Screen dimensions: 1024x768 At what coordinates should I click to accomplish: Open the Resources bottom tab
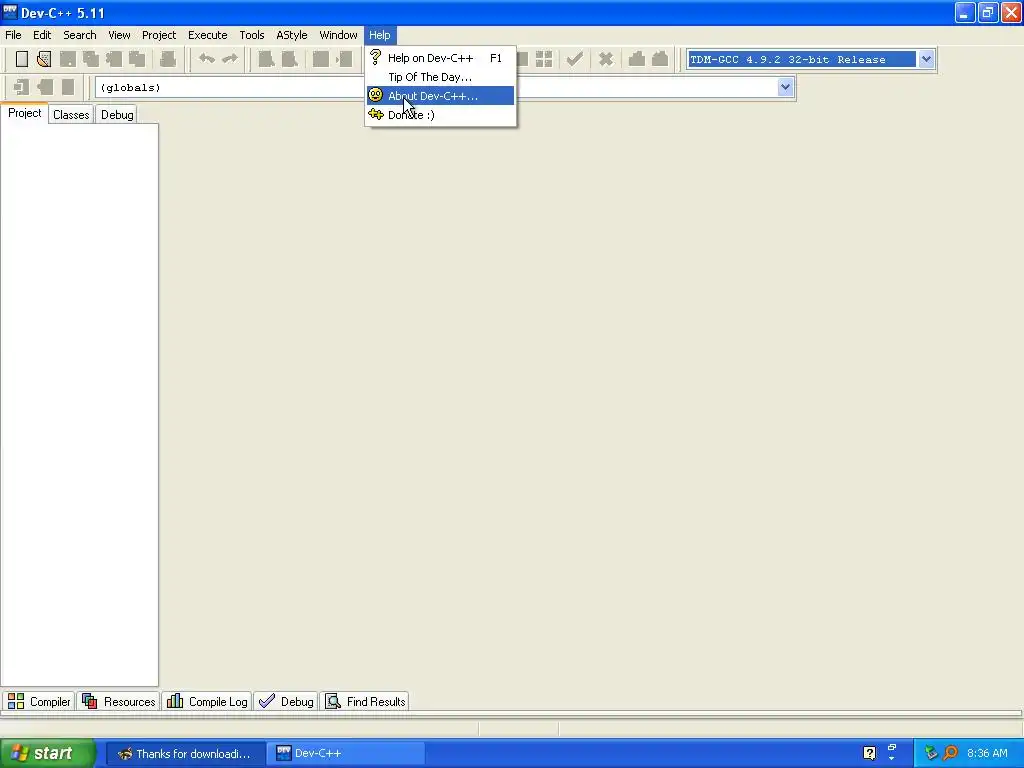click(119, 701)
